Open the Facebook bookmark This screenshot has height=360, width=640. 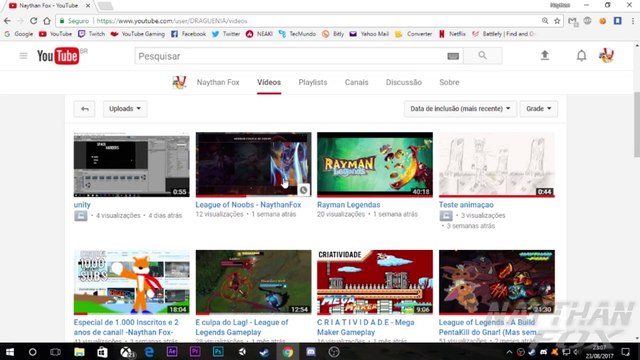click(x=188, y=34)
